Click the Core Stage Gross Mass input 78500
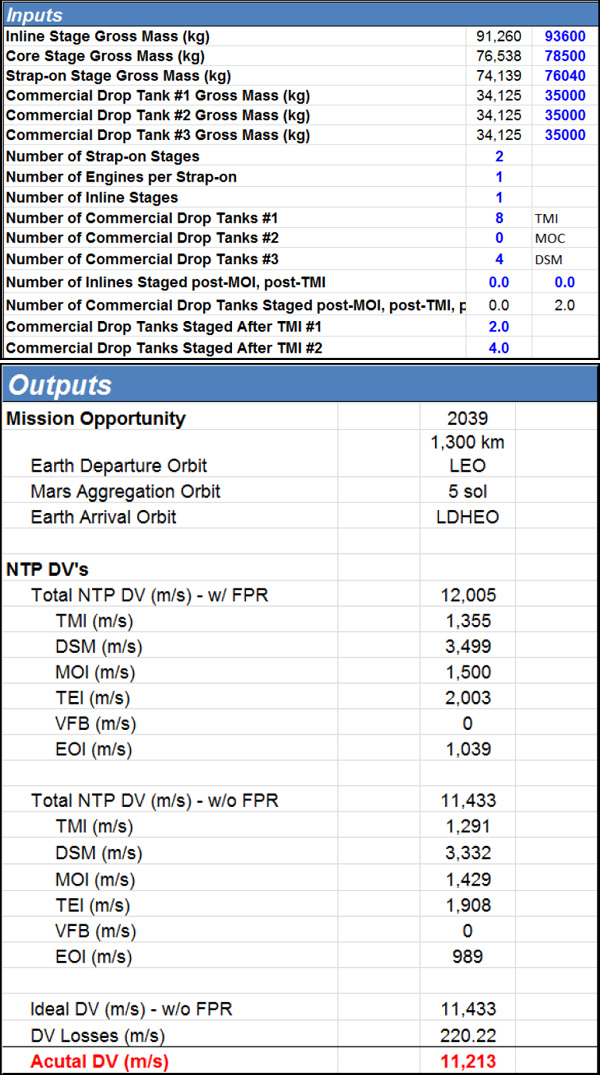The image size is (600, 1075). (564, 56)
